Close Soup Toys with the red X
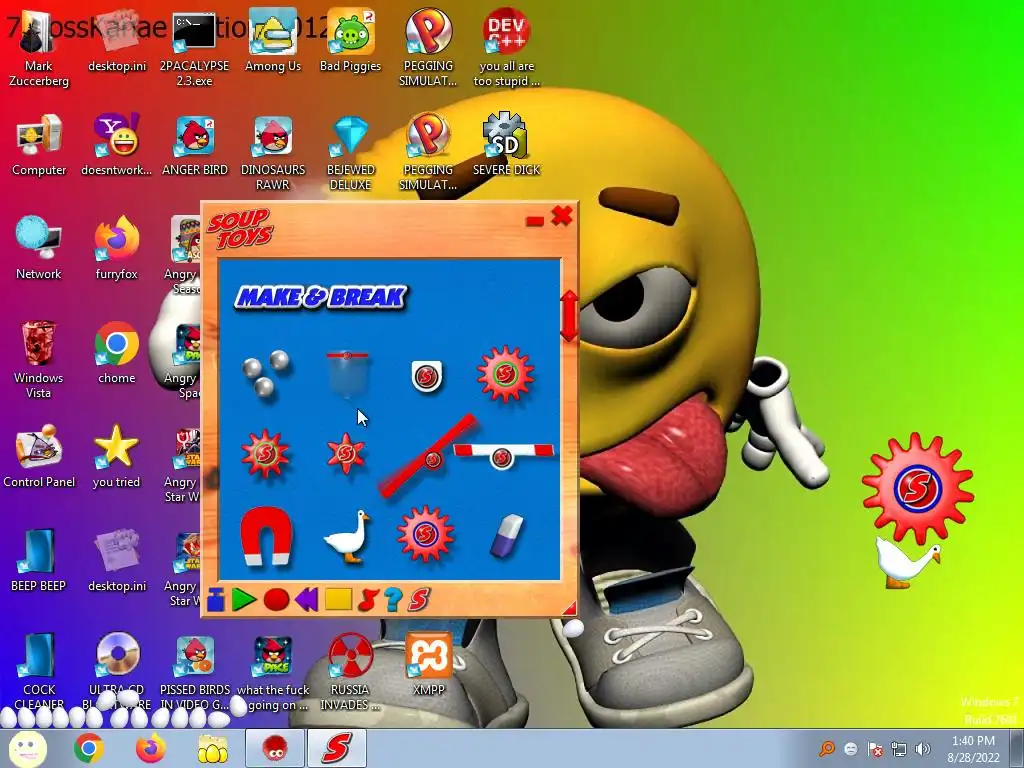1024x768 pixels. 562,216
